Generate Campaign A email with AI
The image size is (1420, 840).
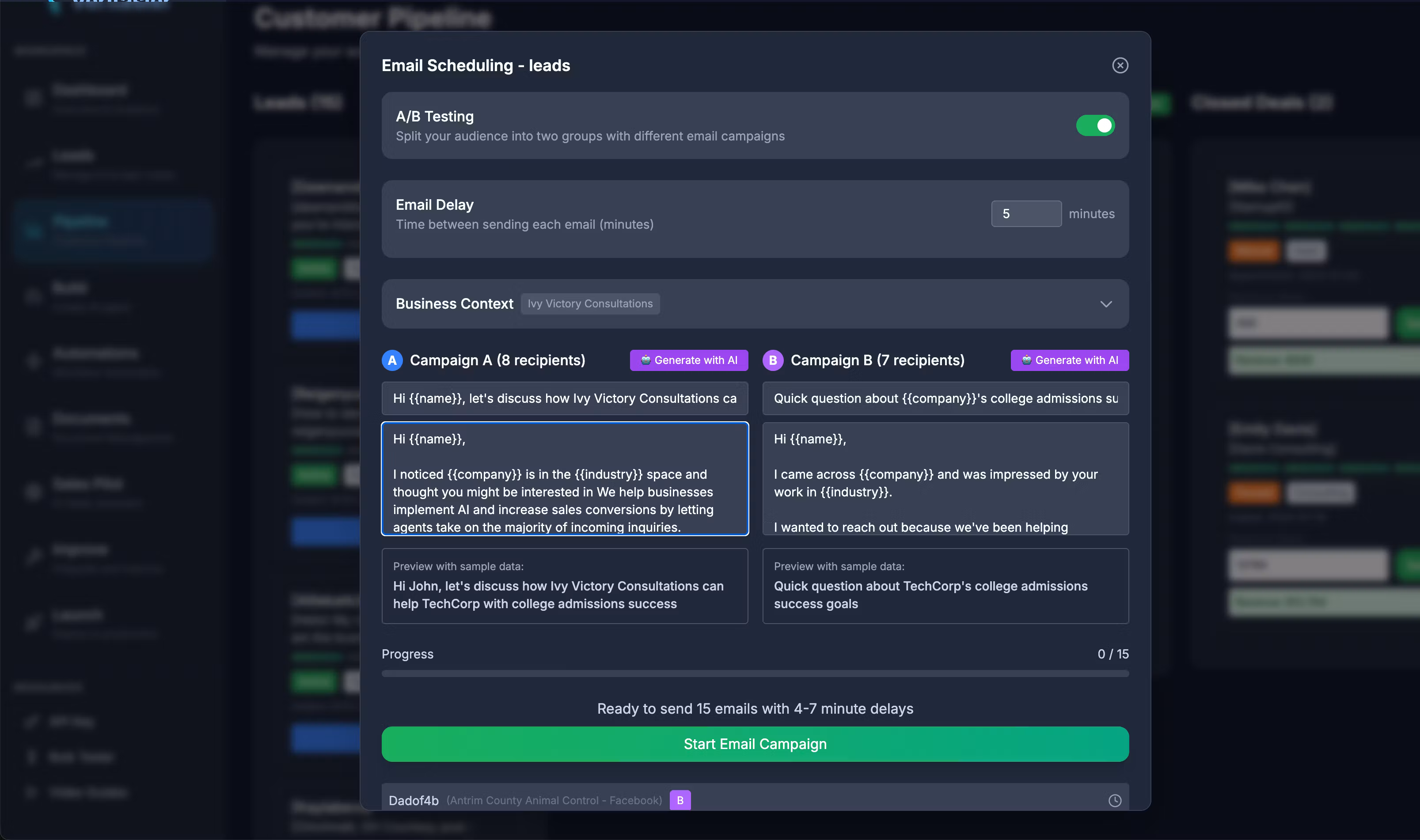pyautogui.click(x=688, y=360)
